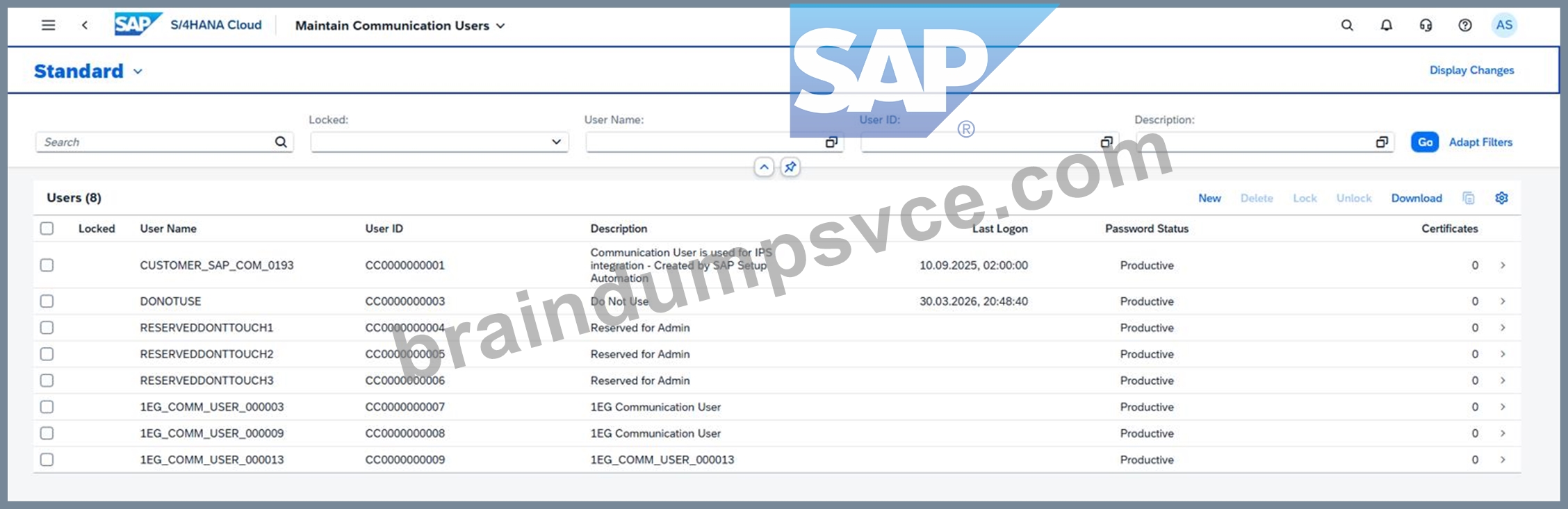Focus the Search input field
1568x509 pixels.
[156, 142]
